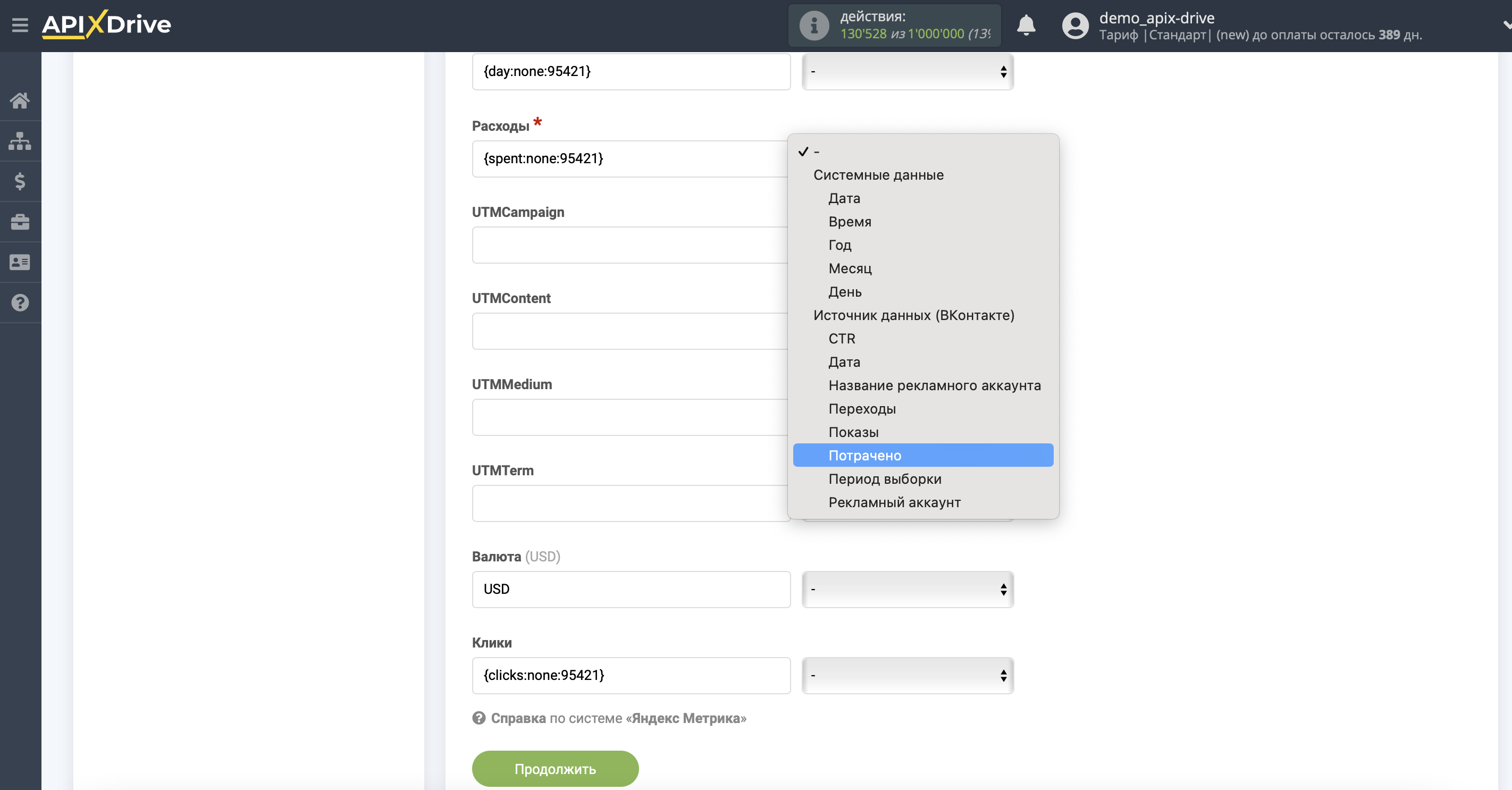Click the Тариф Стандарт plan text
The height and width of the screenshot is (790, 1512).
point(1260,35)
